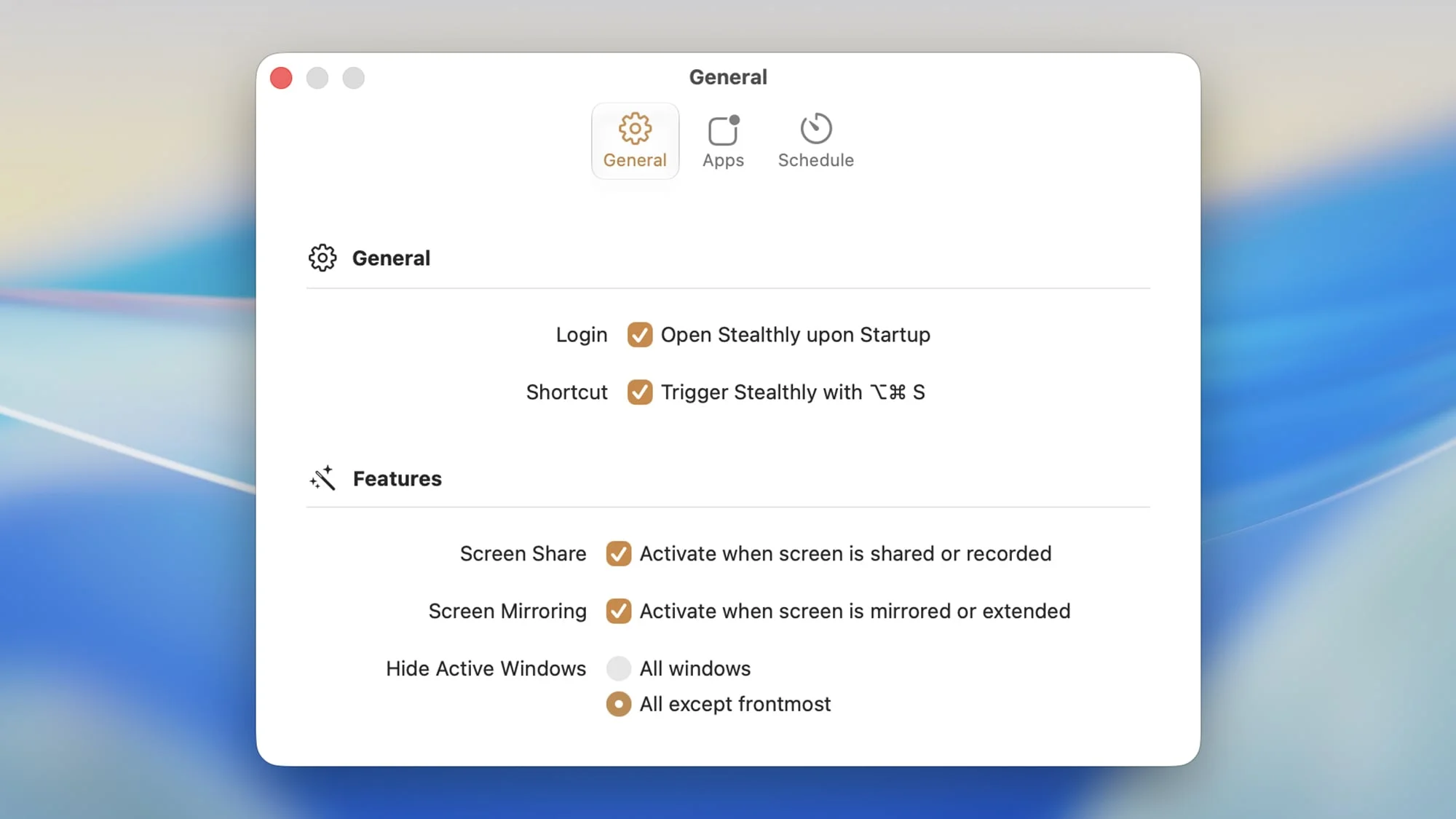Click the General section heading text
Viewport: 1456px width, 819px height.
[x=392, y=258]
